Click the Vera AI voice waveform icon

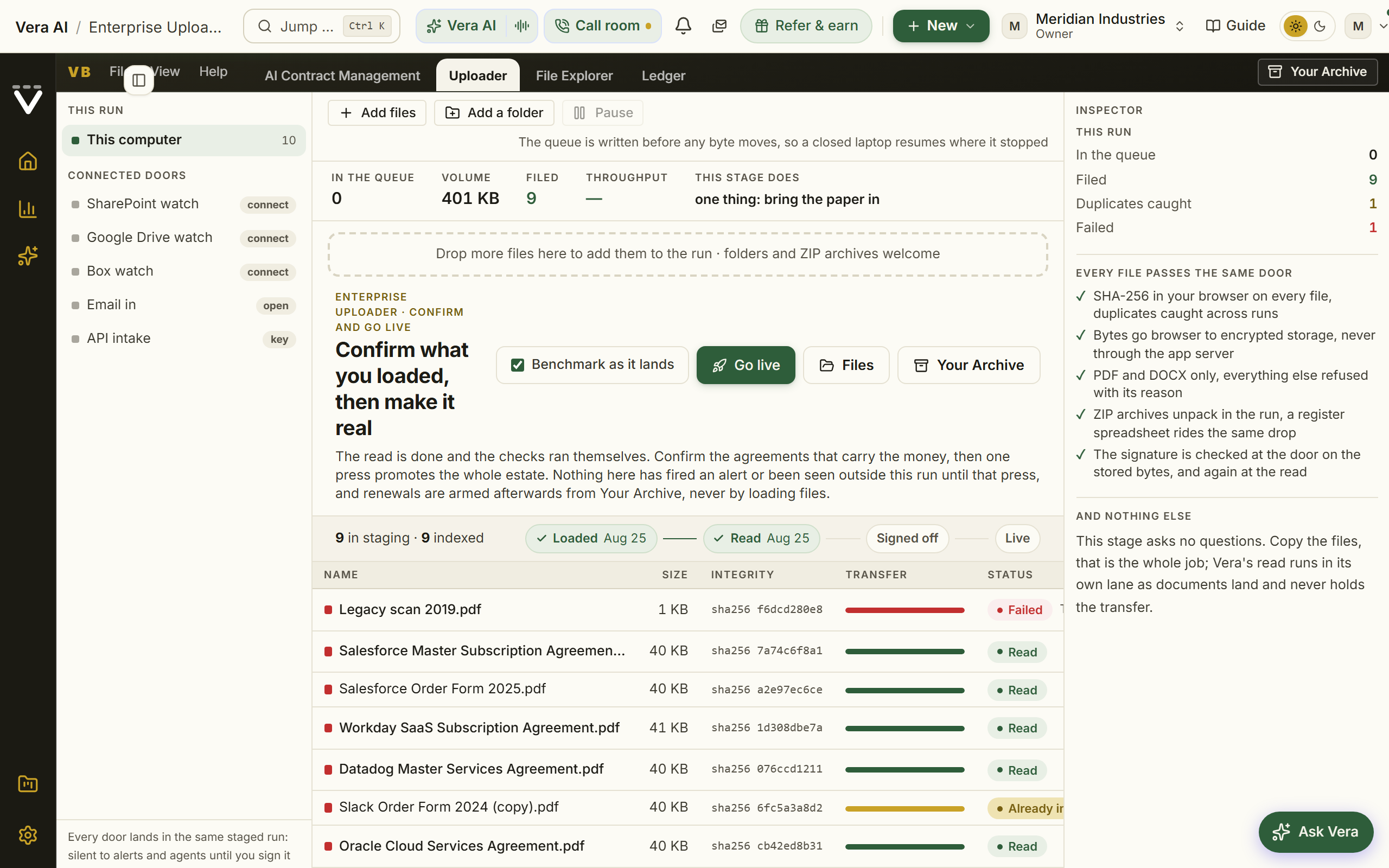point(522,26)
